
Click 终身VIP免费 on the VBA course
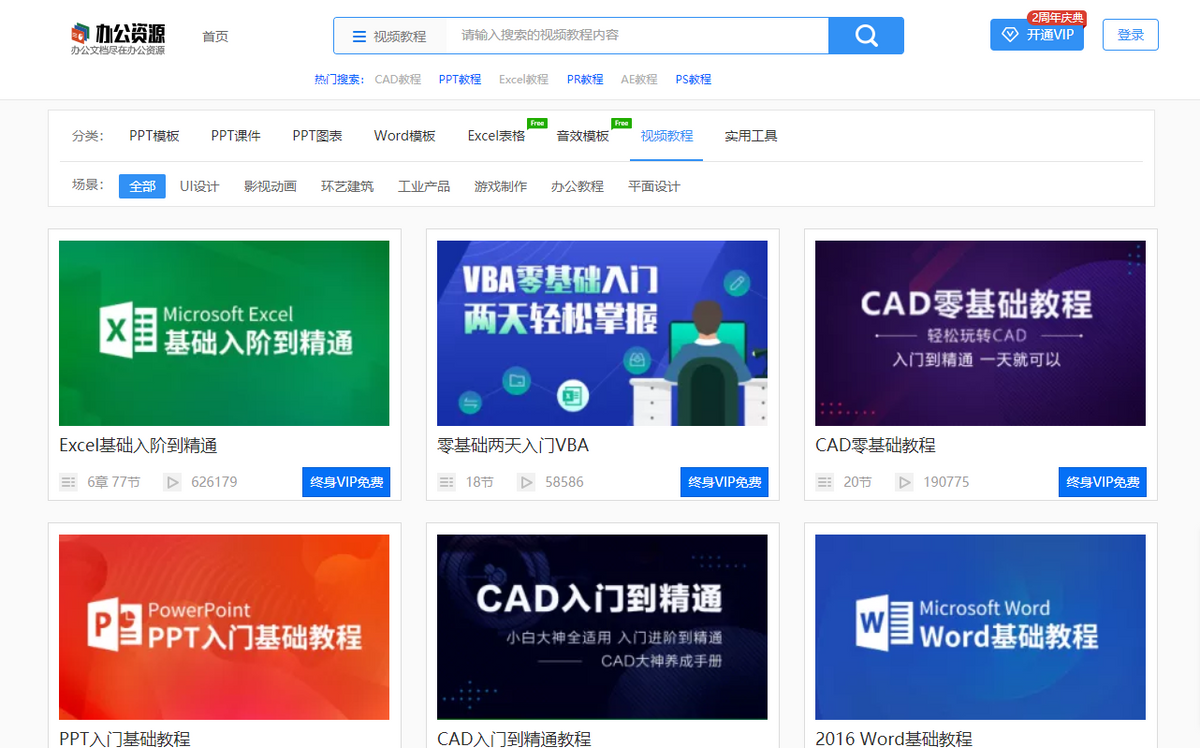coord(724,482)
